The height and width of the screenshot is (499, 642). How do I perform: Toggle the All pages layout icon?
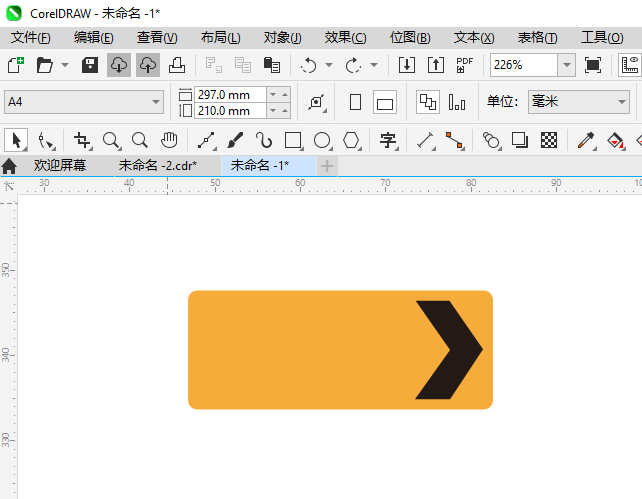tap(428, 102)
